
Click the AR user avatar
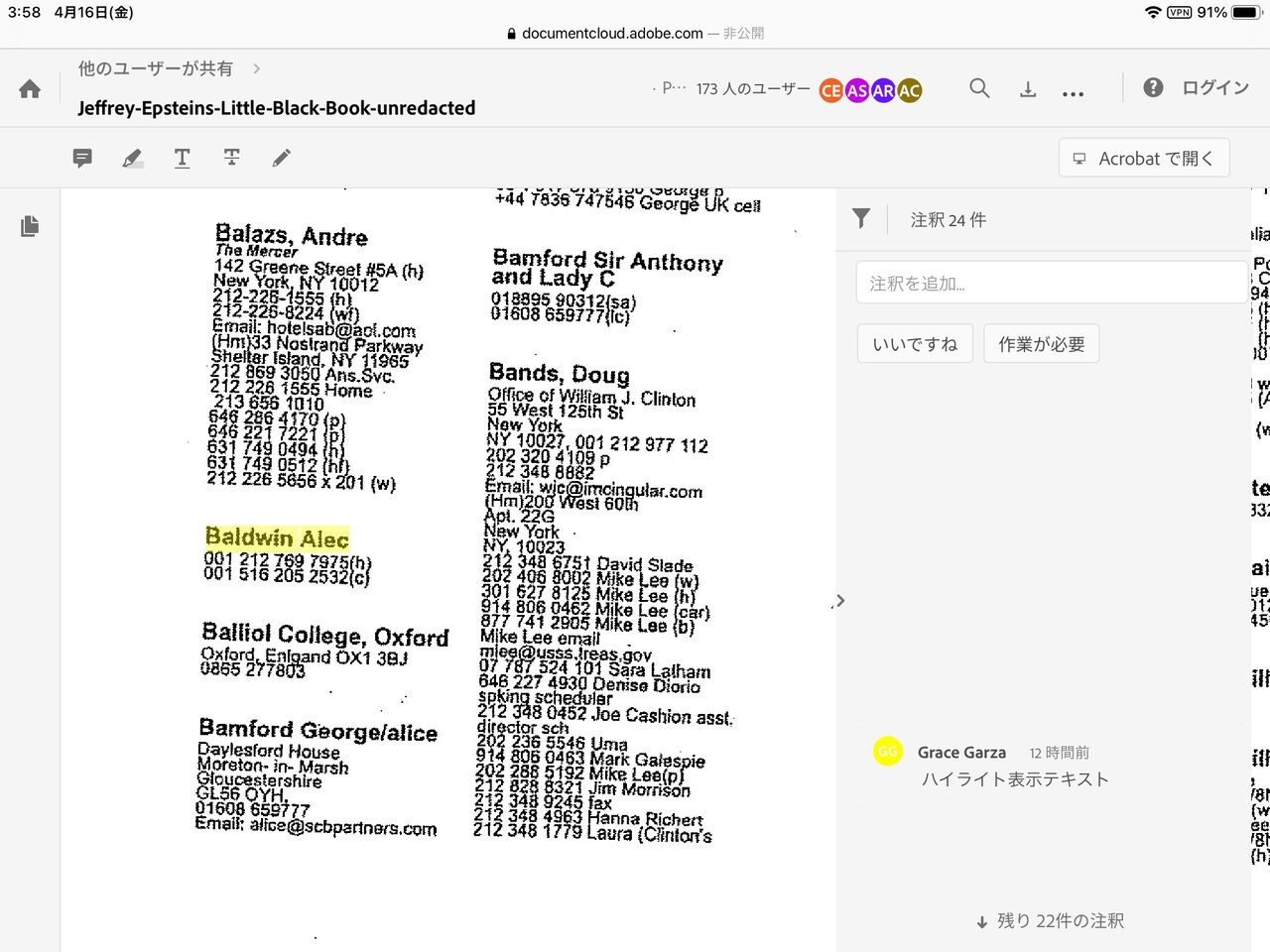pos(883,90)
